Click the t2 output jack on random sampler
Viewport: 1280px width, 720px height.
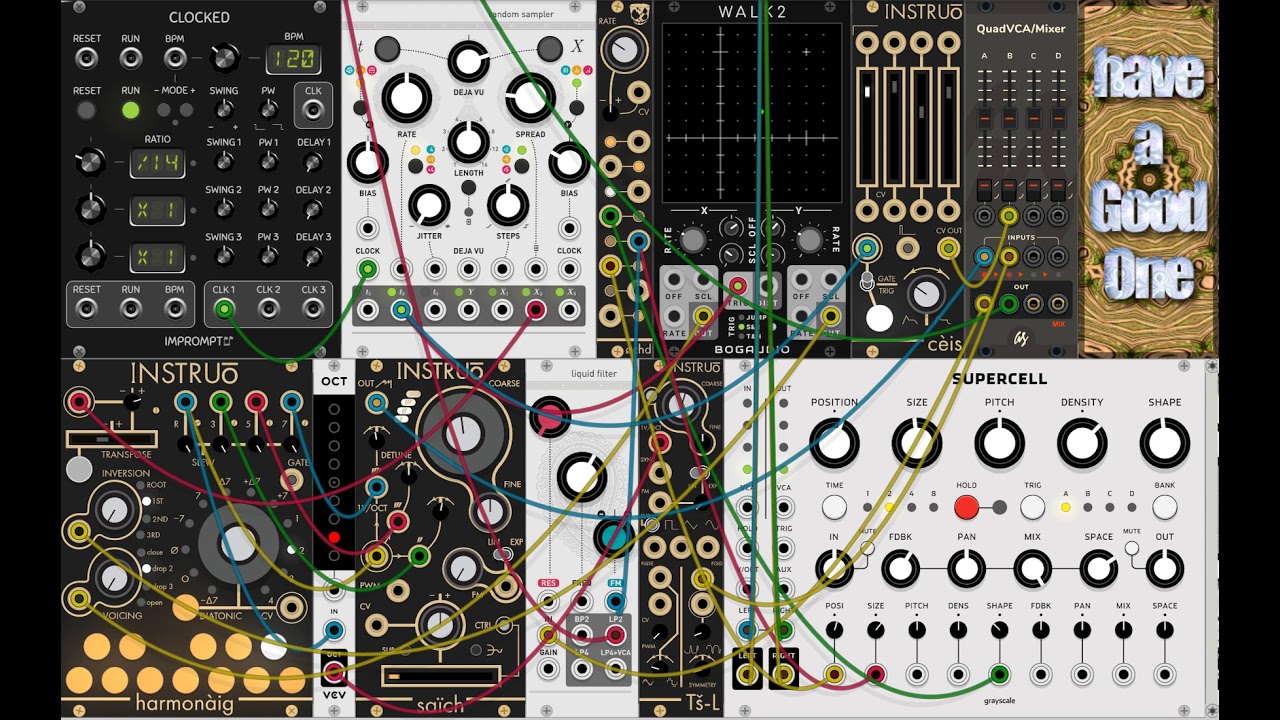[x=401, y=310]
